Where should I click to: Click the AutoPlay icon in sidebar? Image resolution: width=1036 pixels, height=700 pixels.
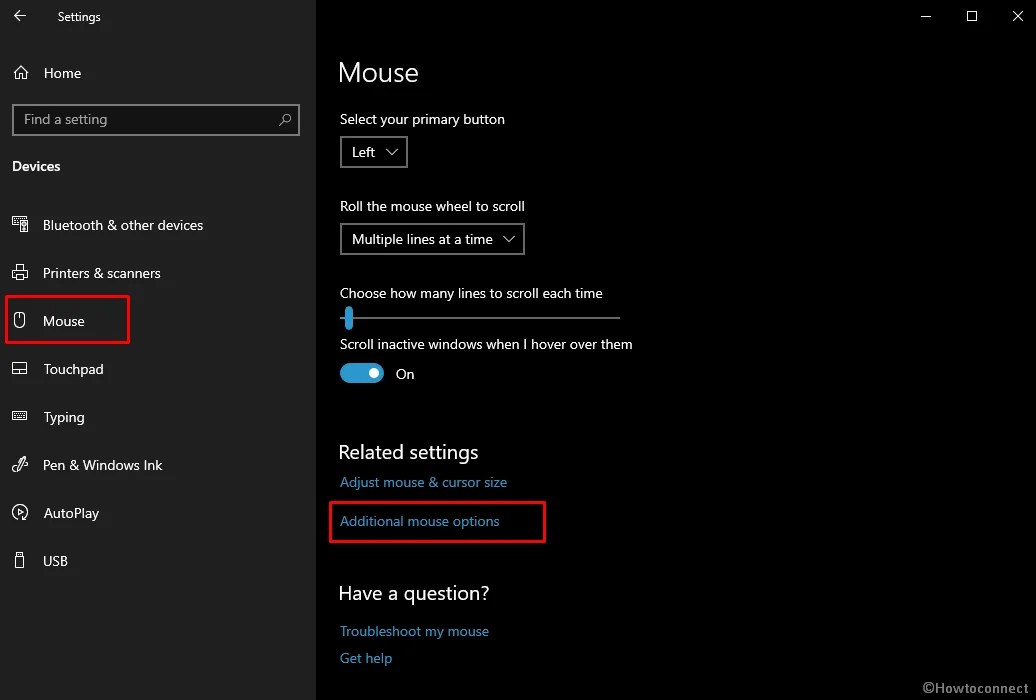coord(20,513)
